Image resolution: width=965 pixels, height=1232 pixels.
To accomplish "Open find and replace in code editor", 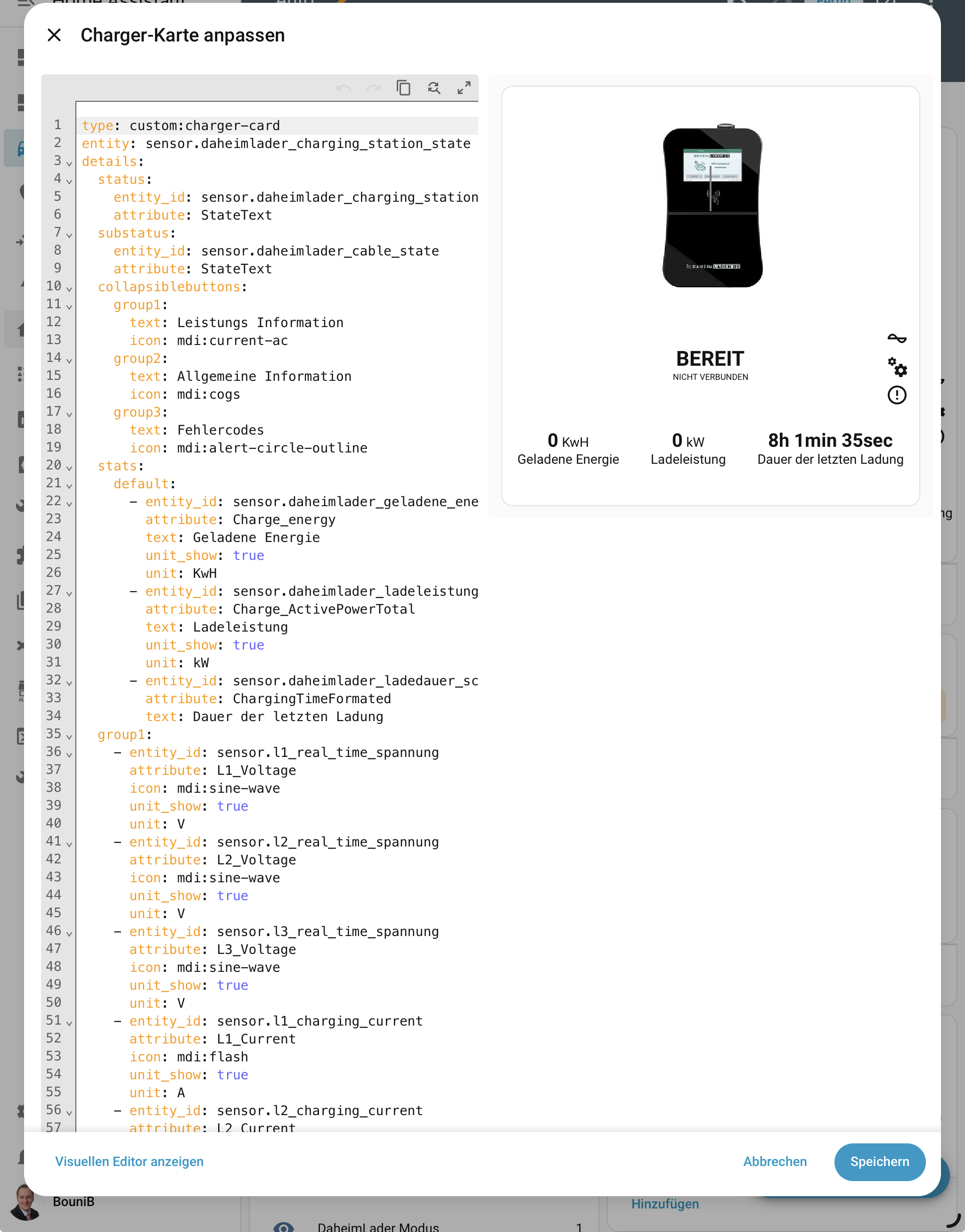I will [x=434, y=88].
